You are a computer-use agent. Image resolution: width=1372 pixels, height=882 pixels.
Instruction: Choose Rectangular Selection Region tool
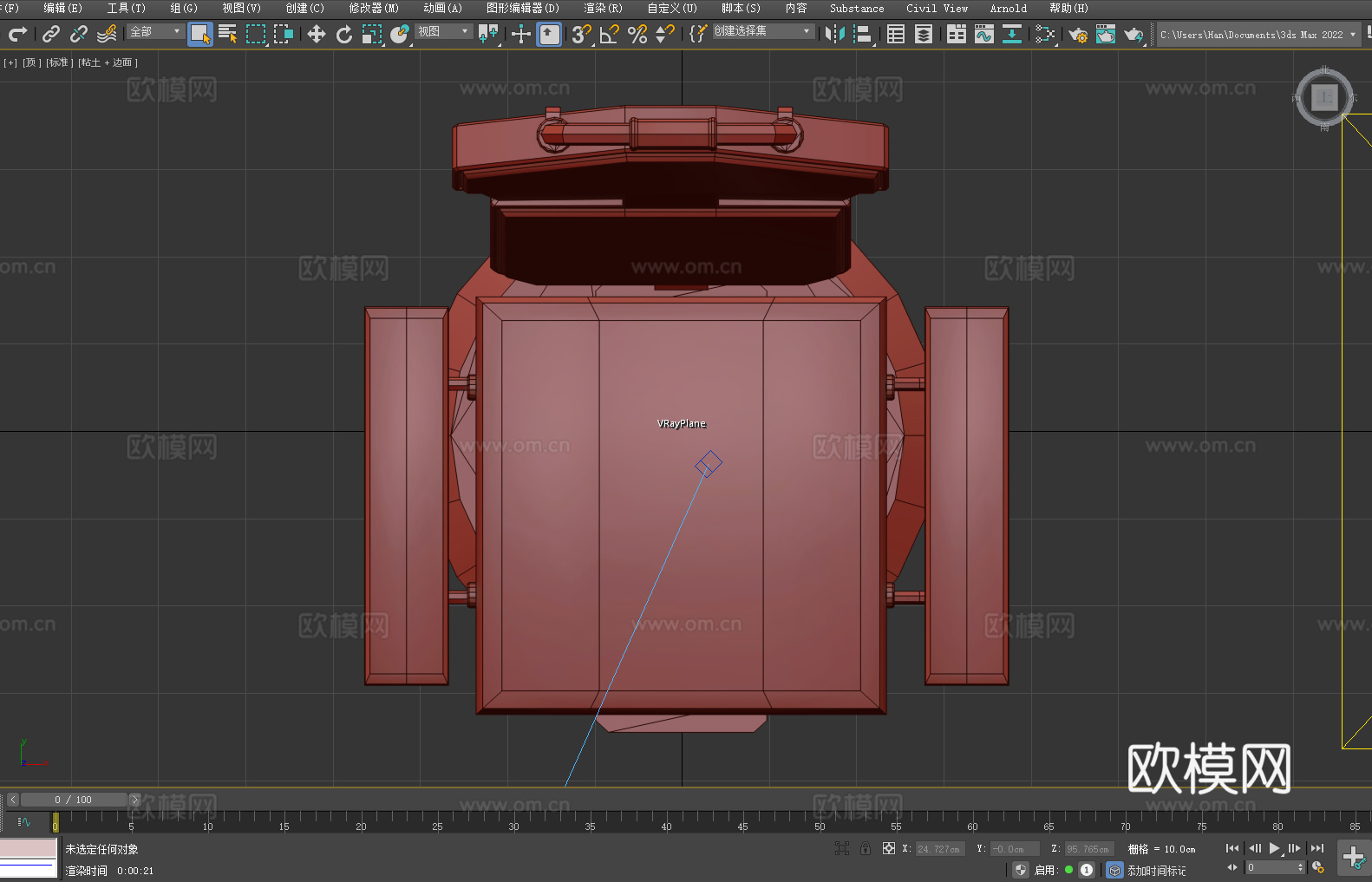coord(256,34)
